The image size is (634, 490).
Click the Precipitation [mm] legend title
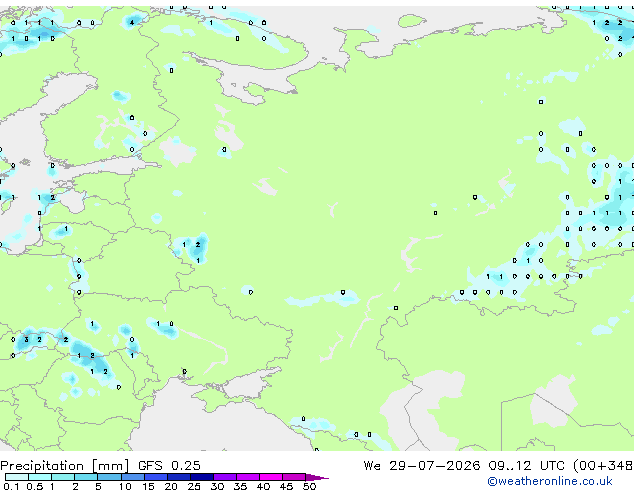(x=65, y=466)
